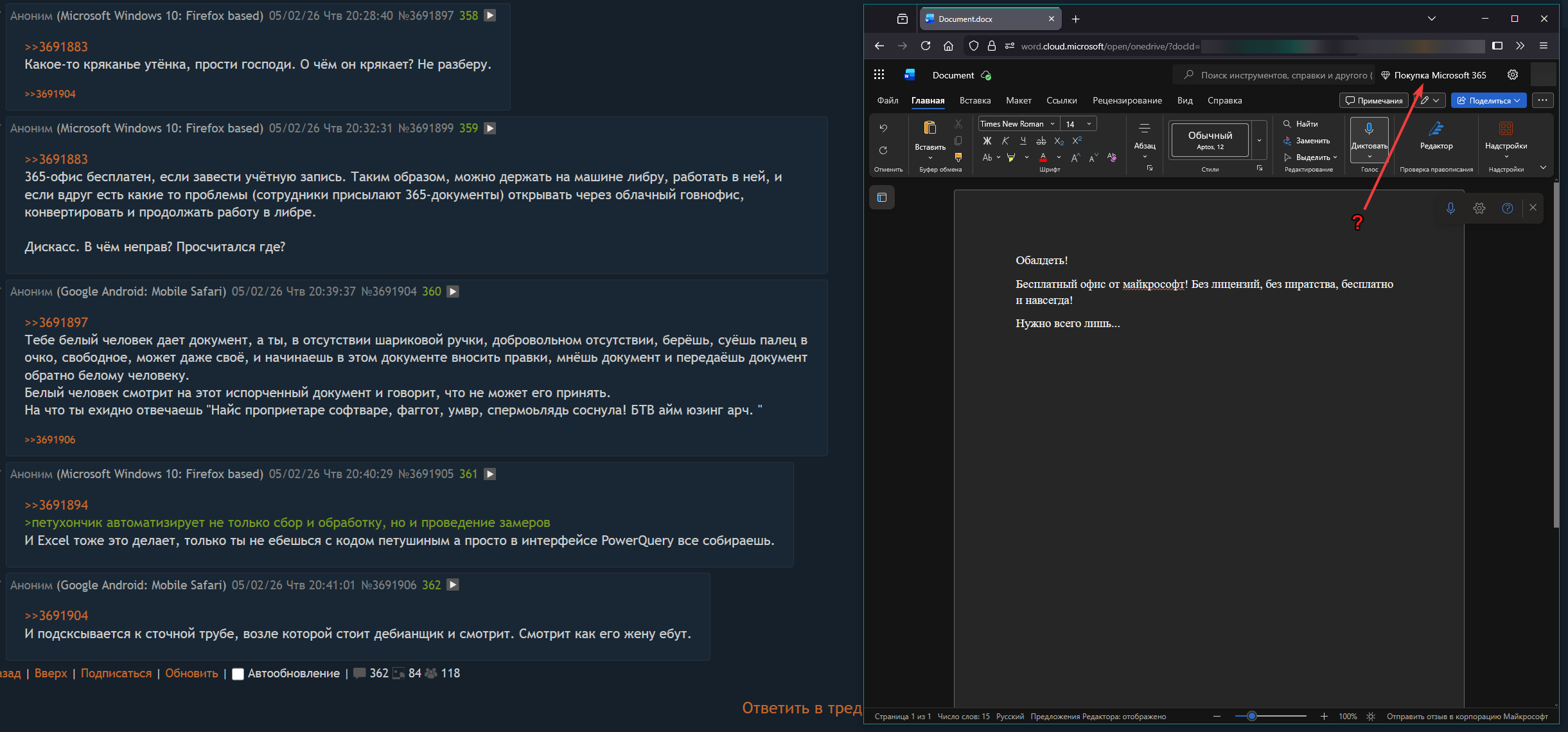The image size is (1568, 732).
Task: Check the Автообновление checkbox
Action: (x=238, y=674)
